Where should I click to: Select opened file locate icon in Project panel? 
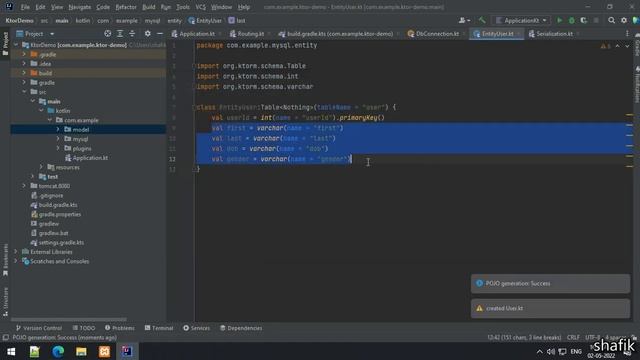coord(107,34)
